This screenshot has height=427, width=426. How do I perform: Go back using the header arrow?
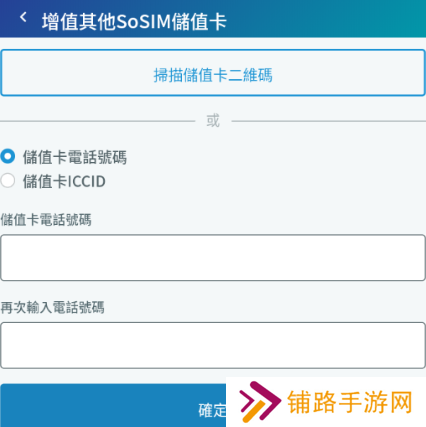point(23,17)
